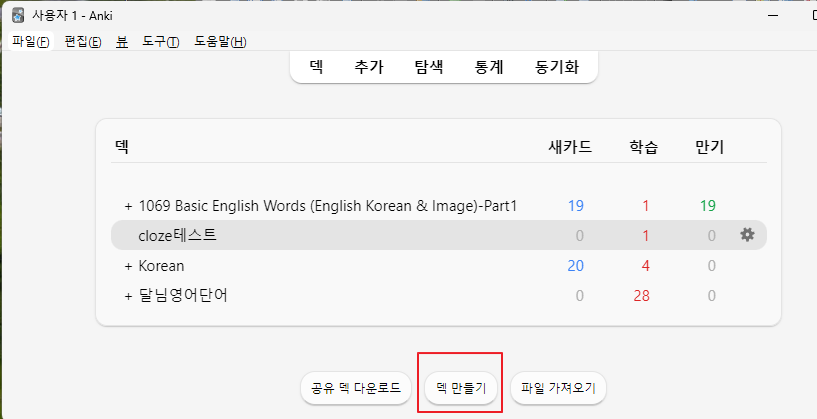Expand the 달님영어단어 deck

(128, 297)
